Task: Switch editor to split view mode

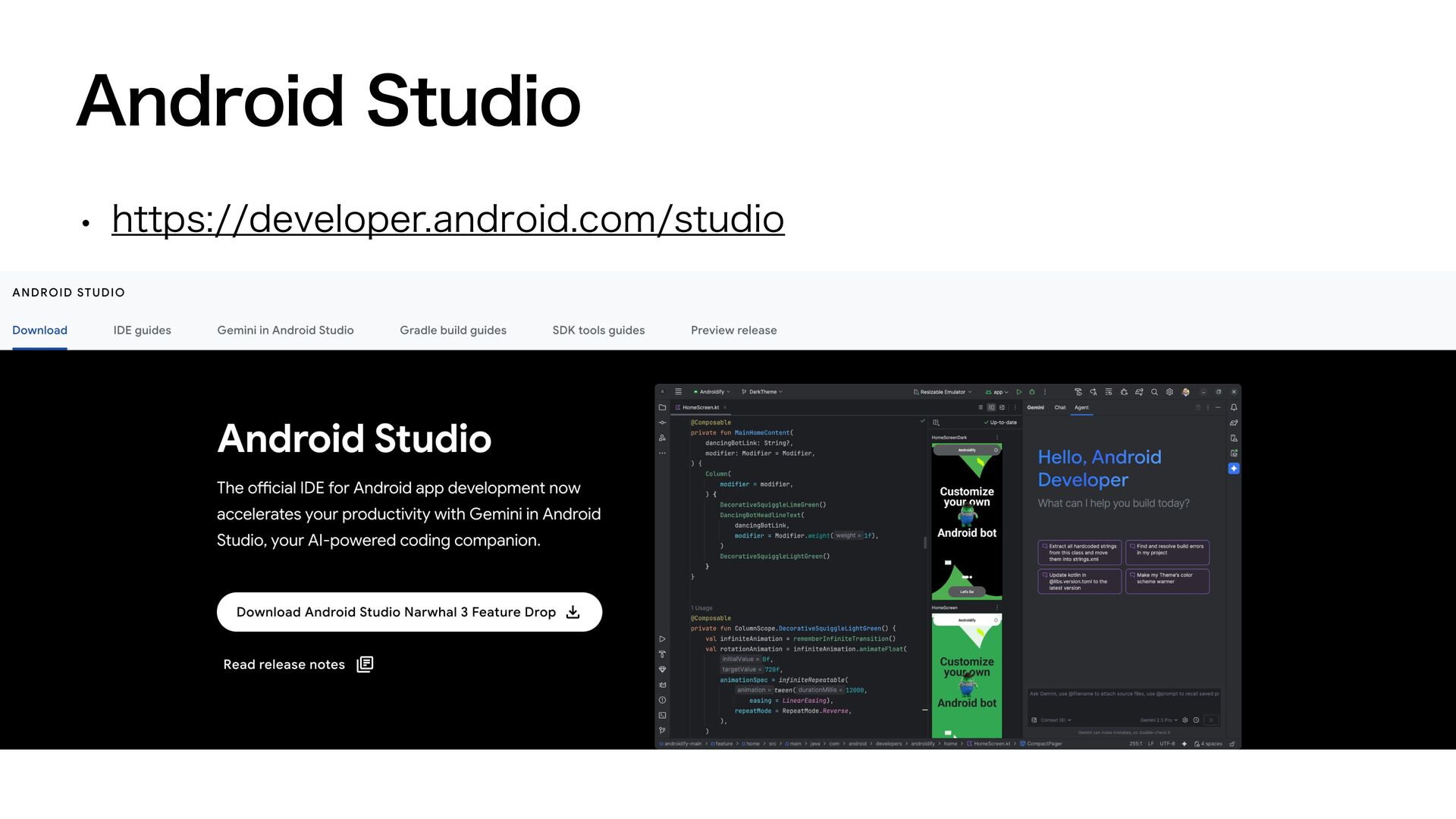Action: pyautogui.click(x=991, y=407)
